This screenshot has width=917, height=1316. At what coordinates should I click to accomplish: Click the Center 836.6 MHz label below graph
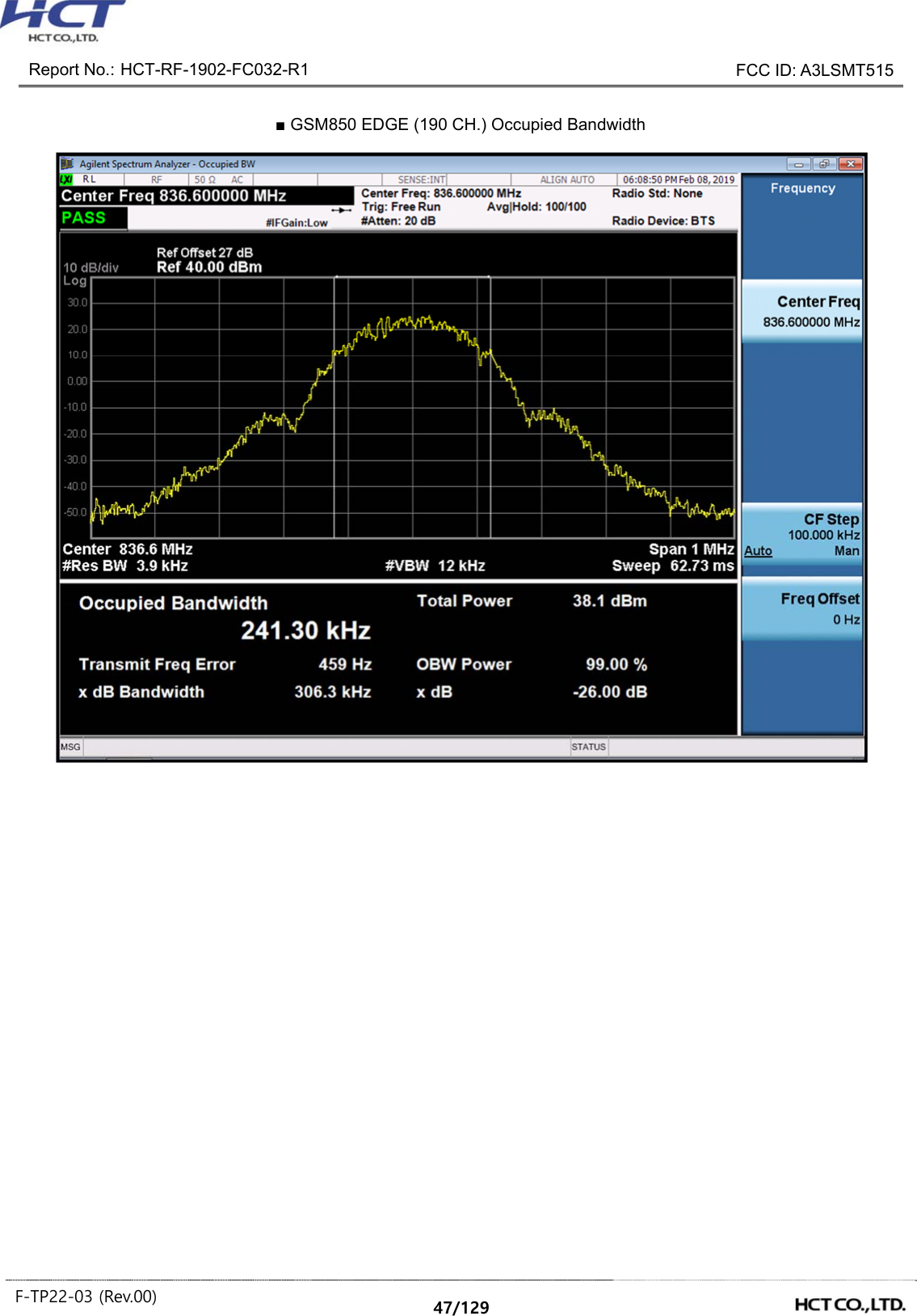(128, 549)
